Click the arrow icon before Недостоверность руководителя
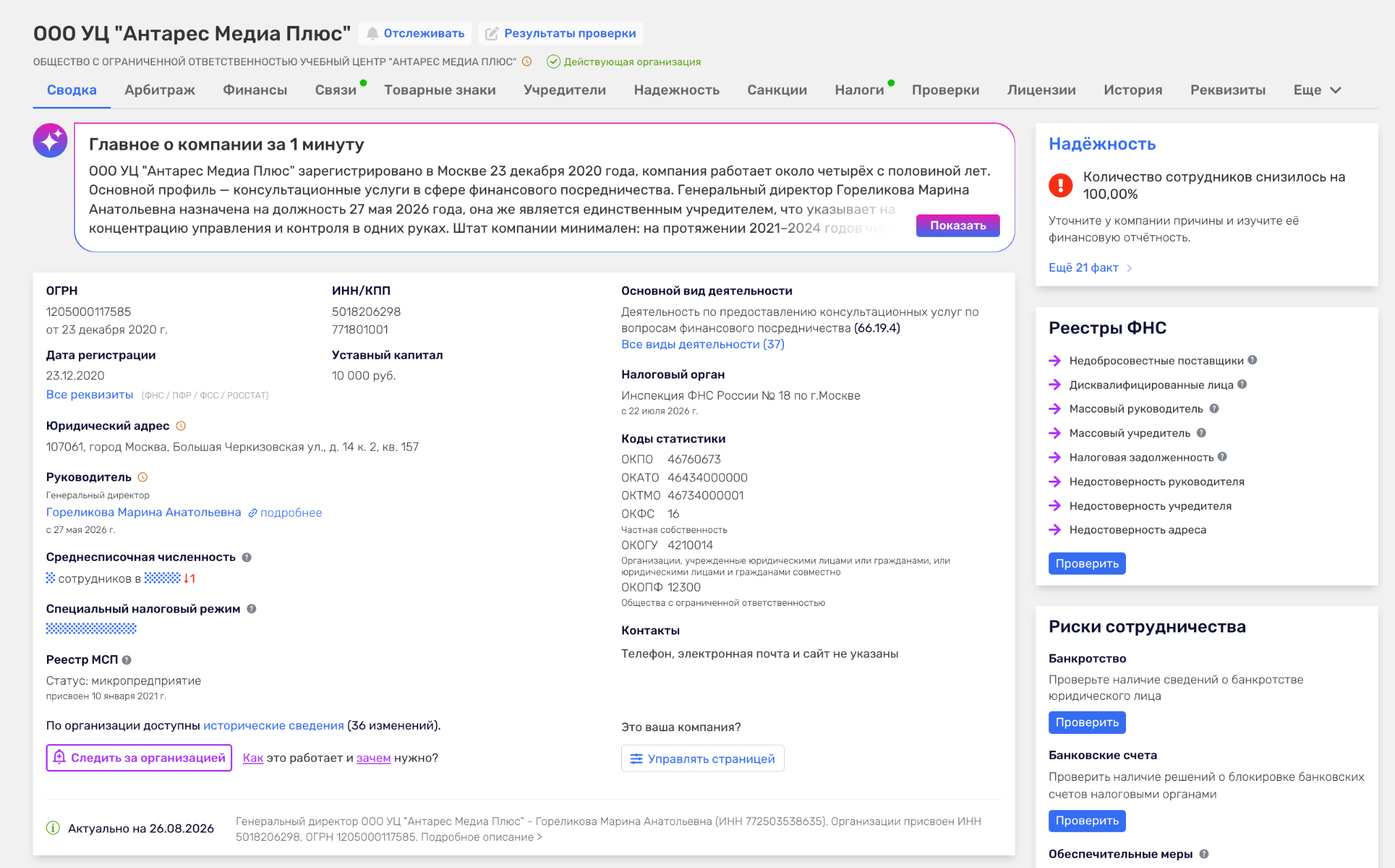The height and width of the screenshot is (868, 1395). (x=1055, y=481)
